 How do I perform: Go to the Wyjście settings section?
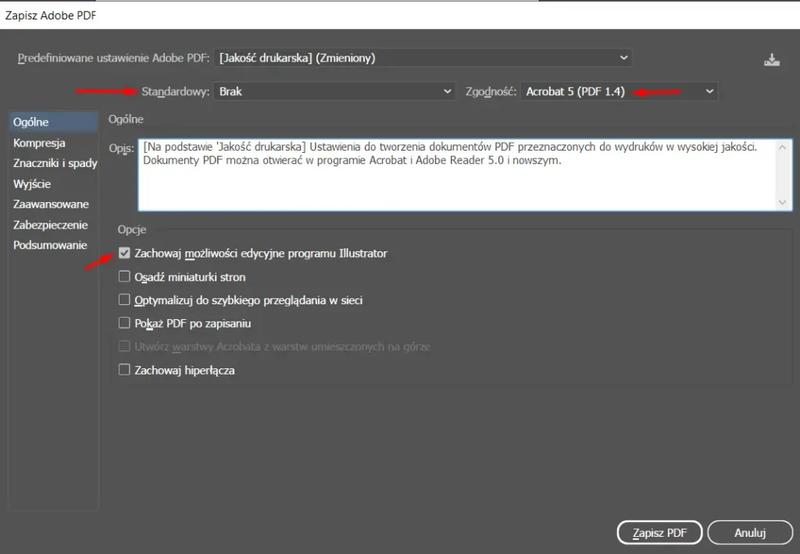pyautogui.click(x=32, y=184)
